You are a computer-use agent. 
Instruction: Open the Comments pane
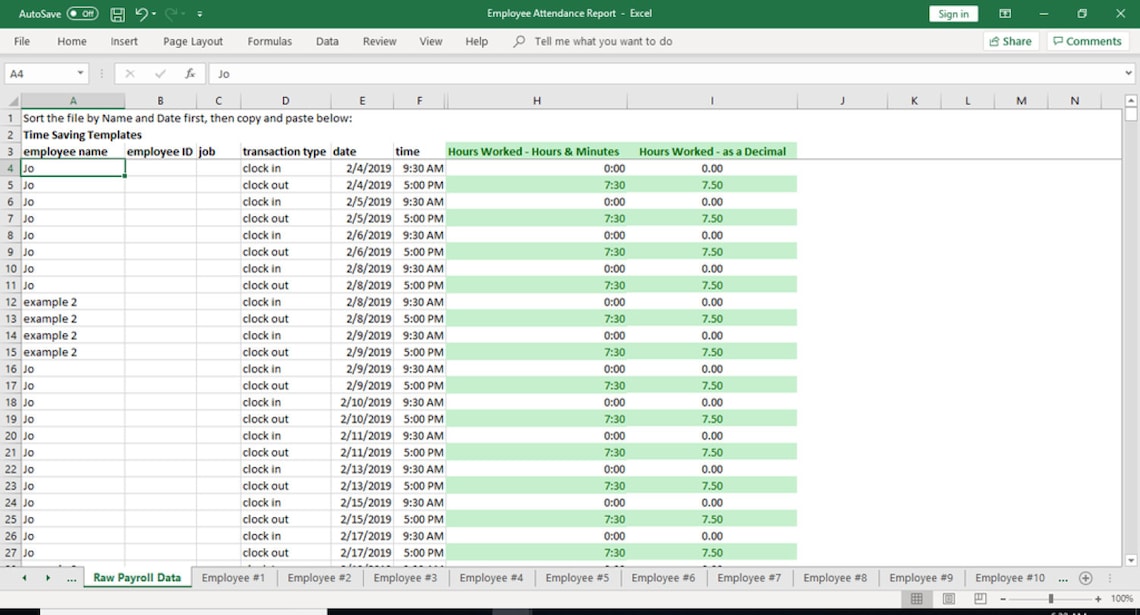[x=1087, y=41]
